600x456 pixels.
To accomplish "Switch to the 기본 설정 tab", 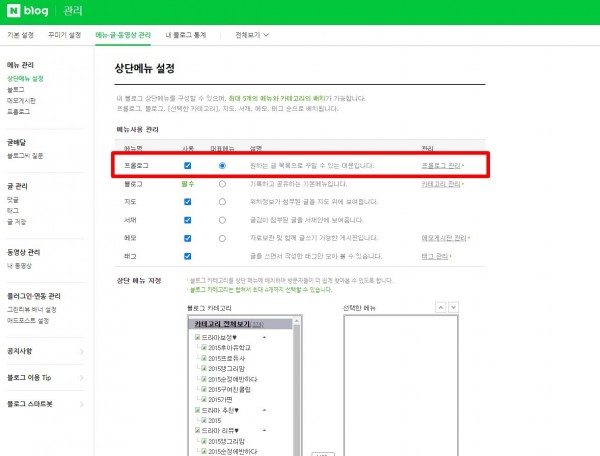I will (21, 35).
